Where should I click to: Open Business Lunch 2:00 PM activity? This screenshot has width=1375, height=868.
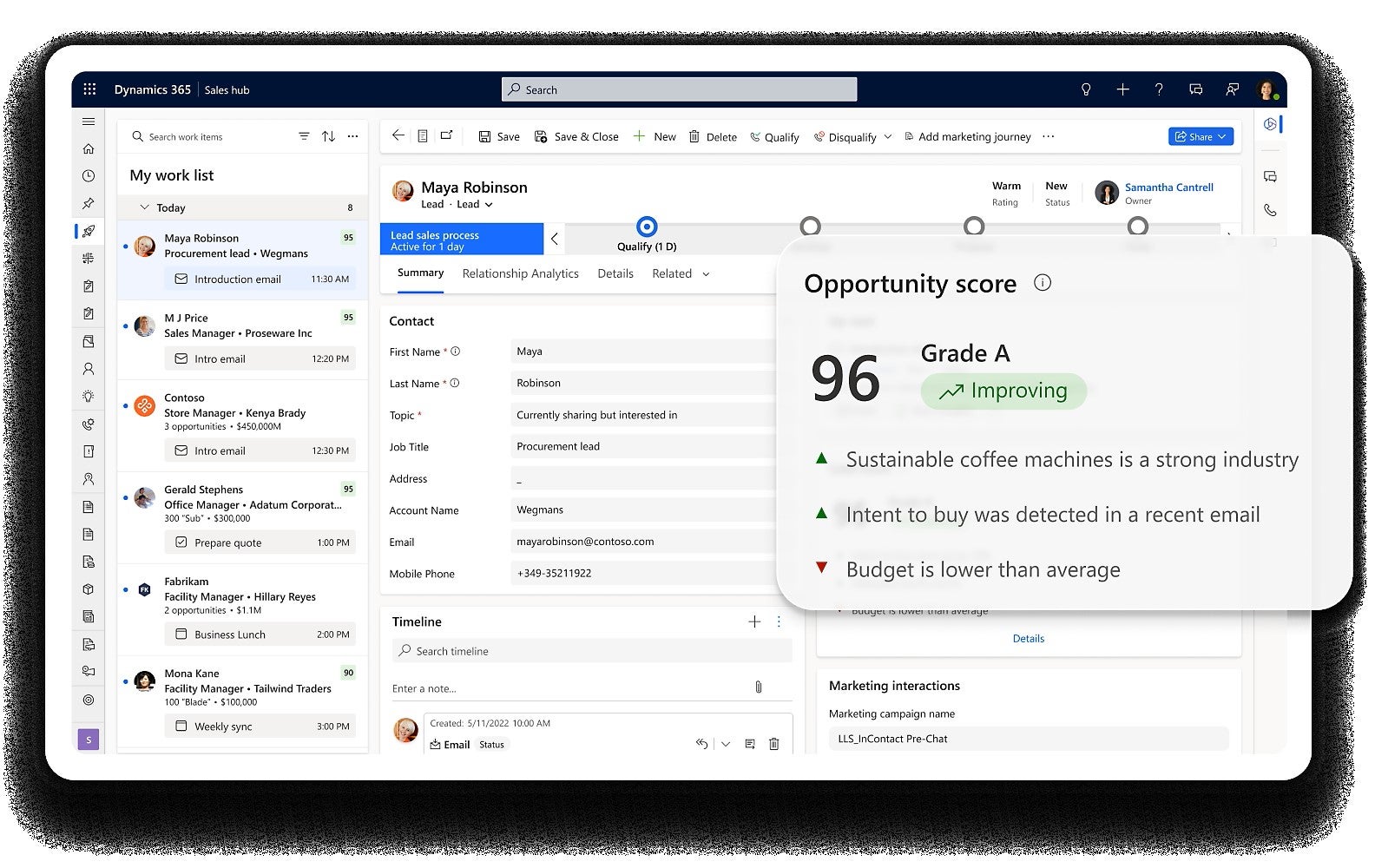(x=260, y=635)
